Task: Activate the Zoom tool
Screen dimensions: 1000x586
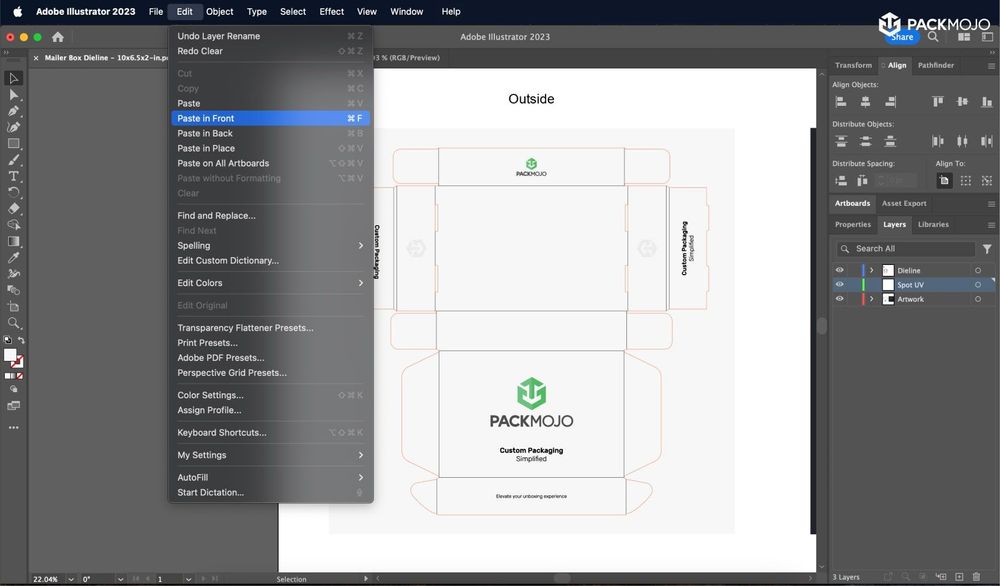Action: (14, 323)
